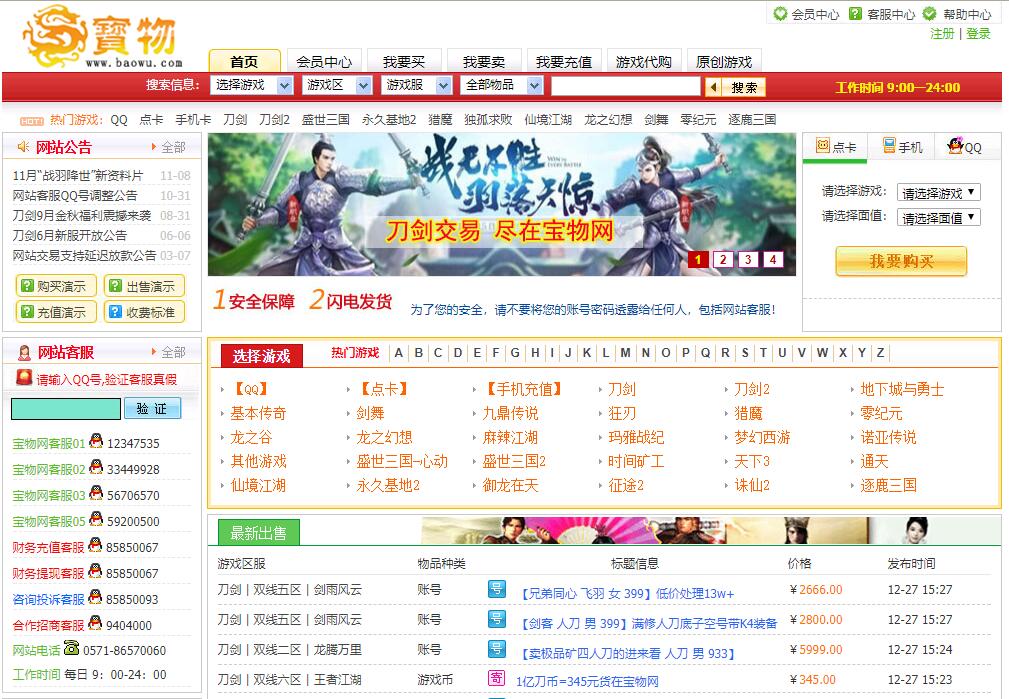Viewport: 1009px width, 699px height.
Task: Filter games by letter Z
Action: click(880, 353)
